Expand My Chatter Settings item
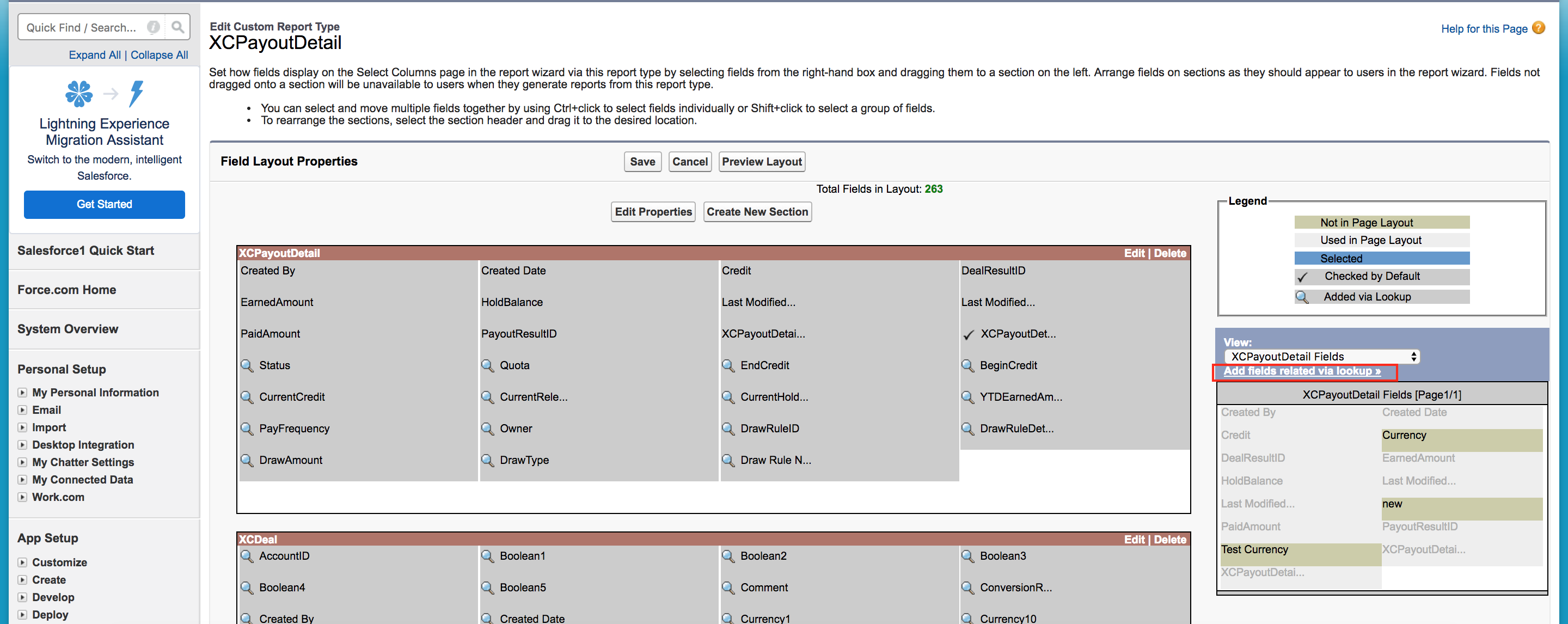The image size is (1568, 624). tap(22, 463)
